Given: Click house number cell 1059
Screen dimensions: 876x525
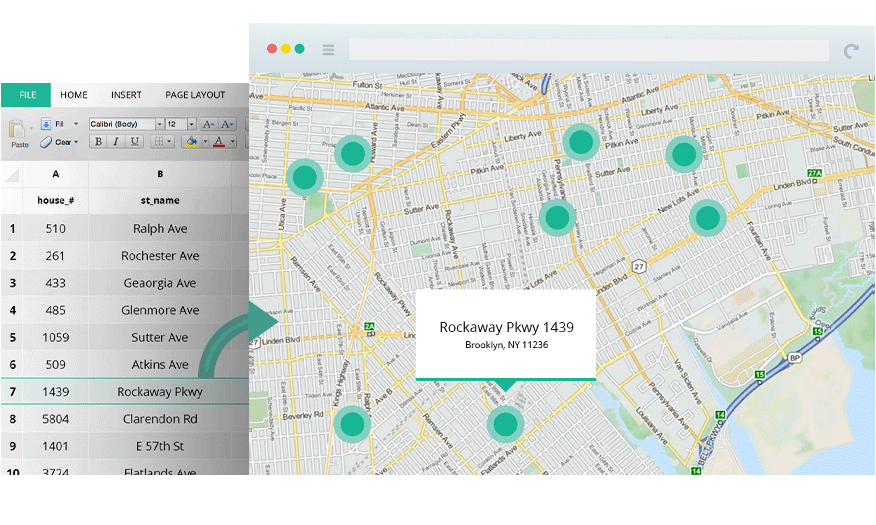Looking at the screenshot, I should coord(55,337).
